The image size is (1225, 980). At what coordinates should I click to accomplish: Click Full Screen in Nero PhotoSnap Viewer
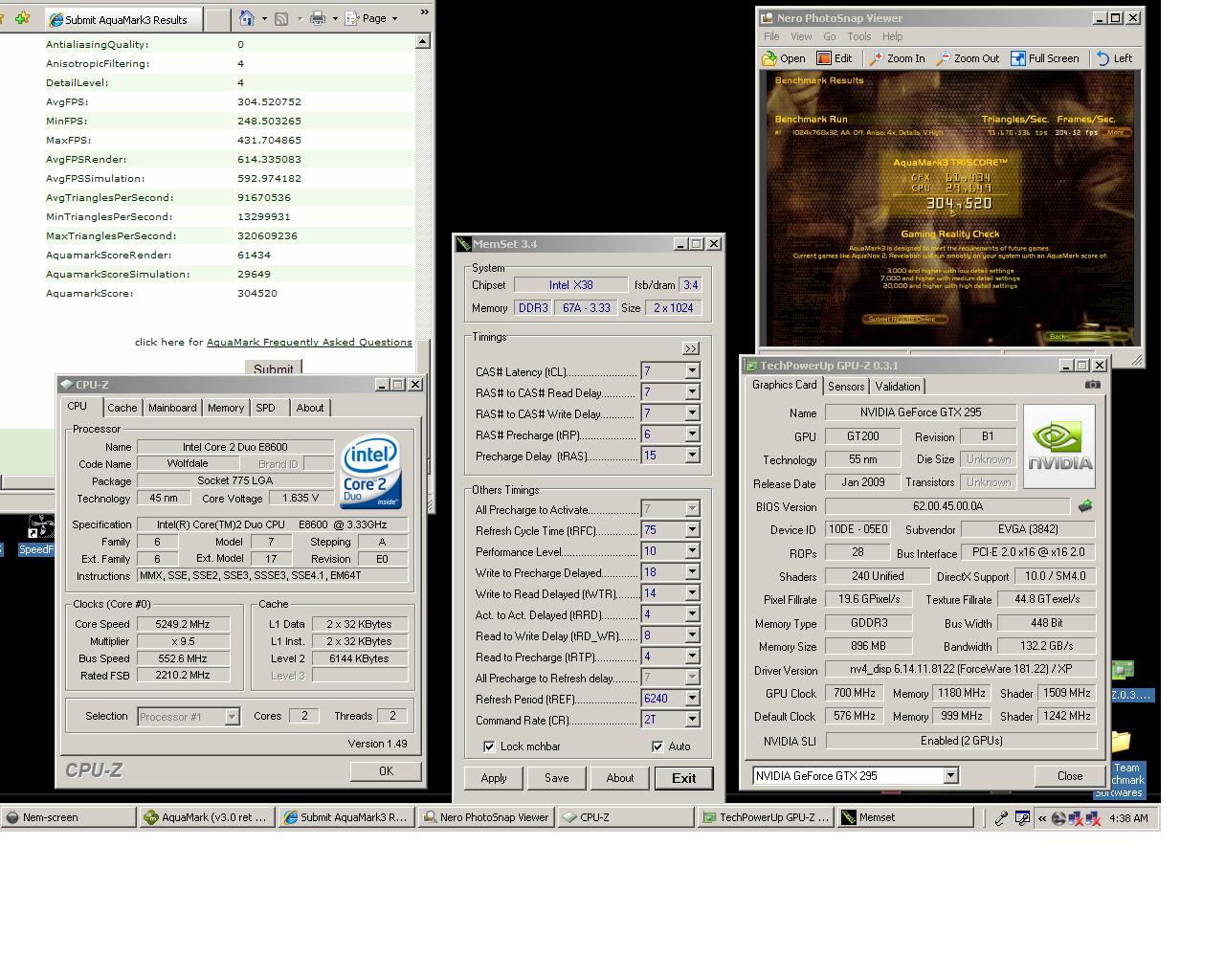coord(1045,58)
